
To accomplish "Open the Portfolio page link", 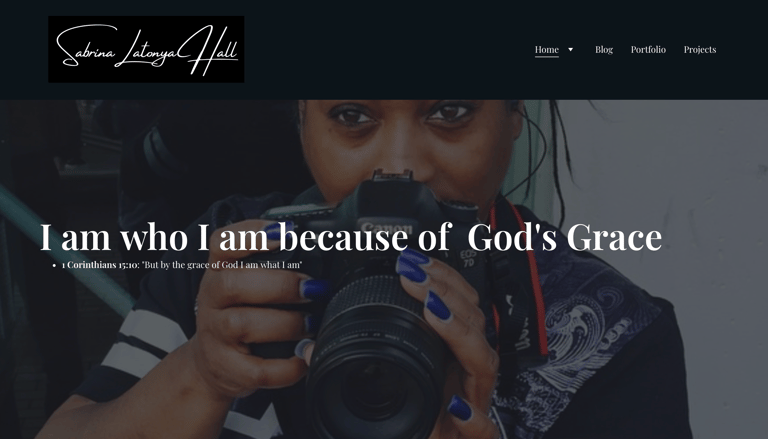I will [x=648, y=49].
